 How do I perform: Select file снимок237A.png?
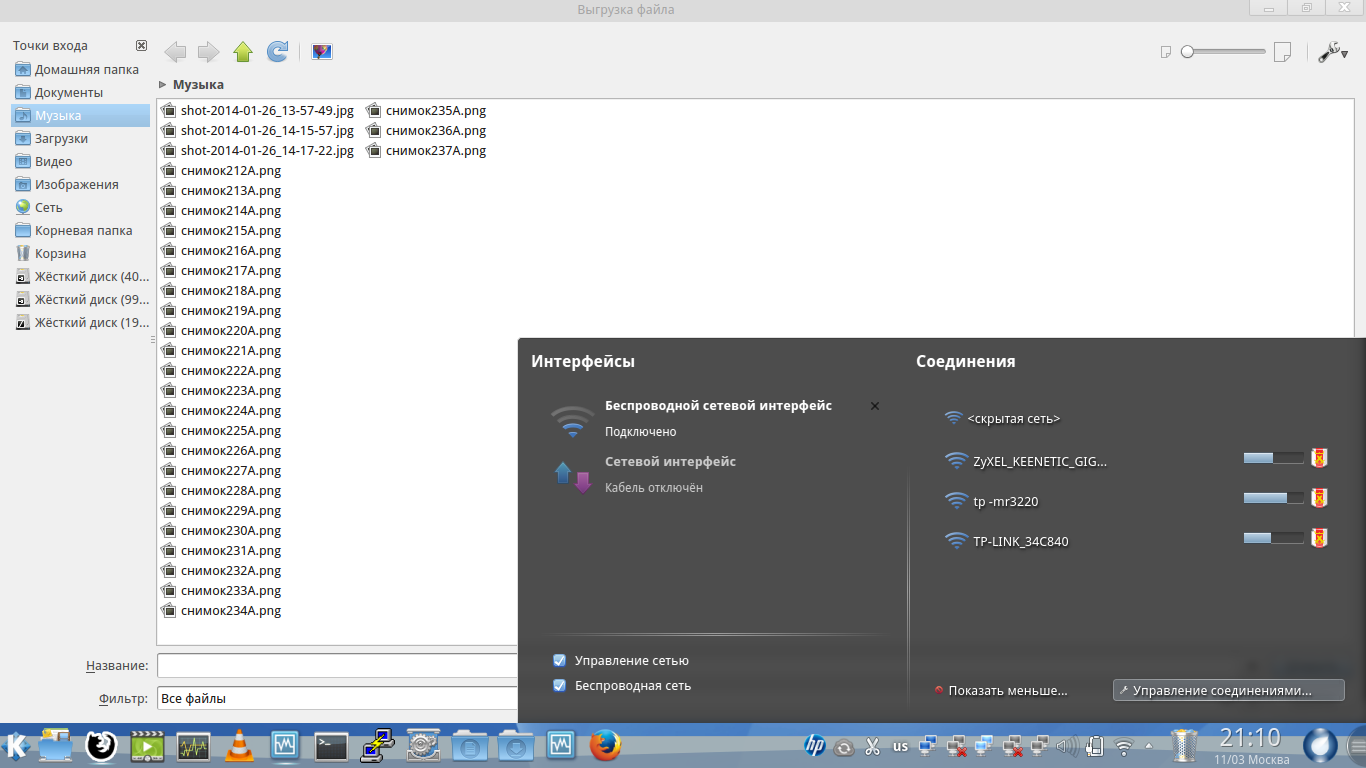click(426, 151)
